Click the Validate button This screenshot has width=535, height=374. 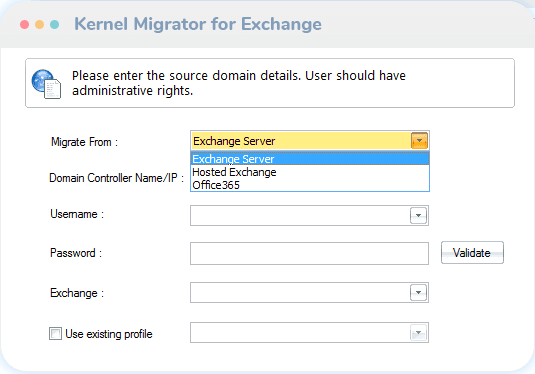[472, 253]
